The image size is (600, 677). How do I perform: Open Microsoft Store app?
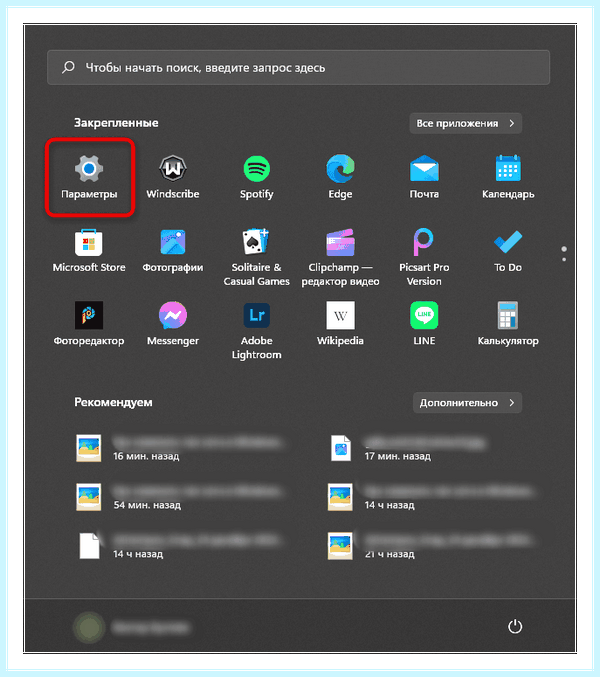point(89,251)
